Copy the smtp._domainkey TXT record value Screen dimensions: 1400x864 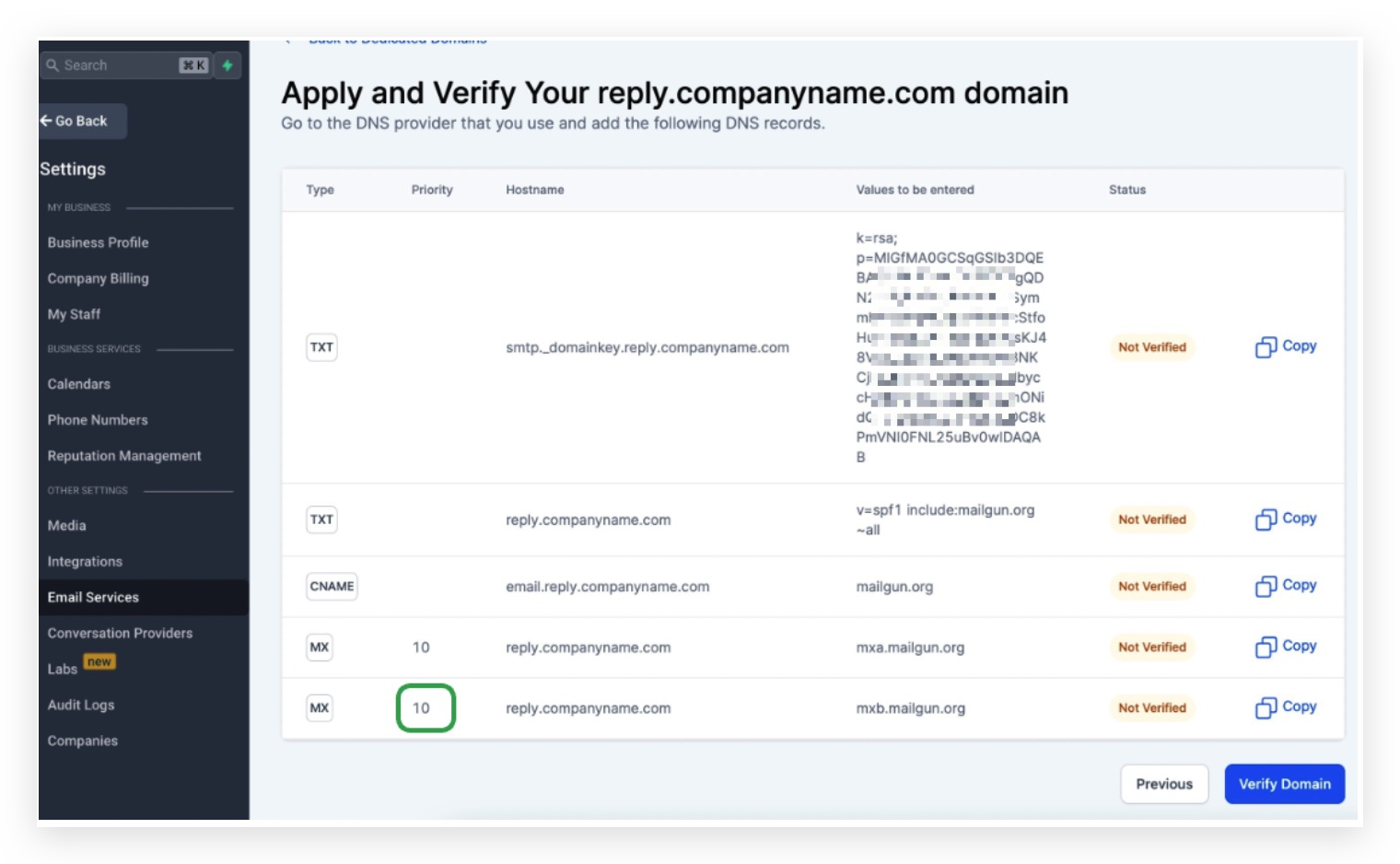click(x=1286, y=346)
